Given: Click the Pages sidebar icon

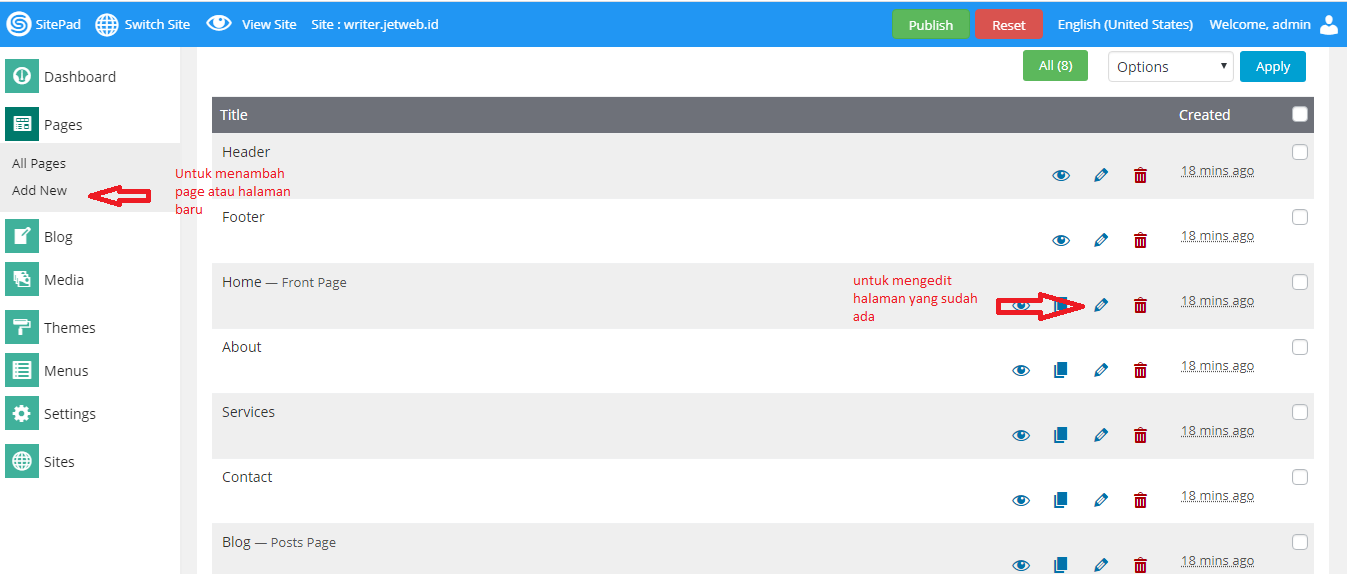Looking at the screenshot, I should [22, 124].
